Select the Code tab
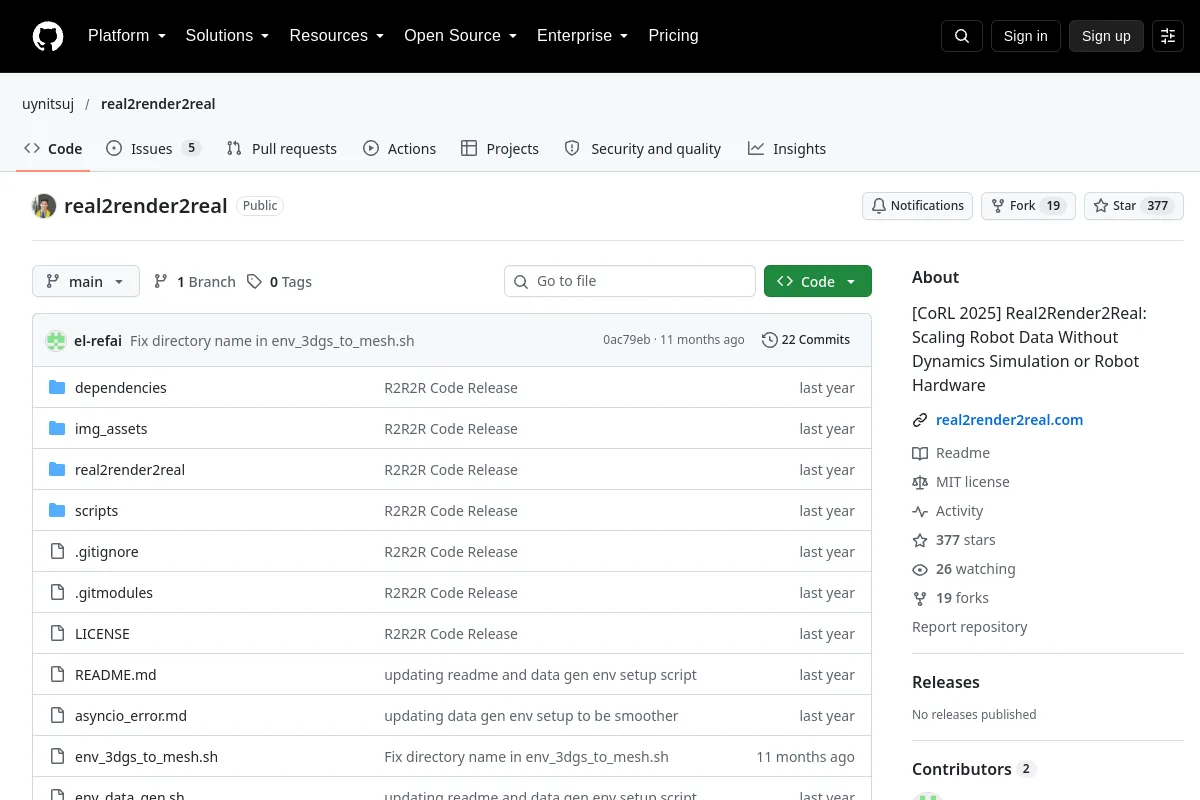Viewport: 1200px width, 800px height. (x=53, y=149)
